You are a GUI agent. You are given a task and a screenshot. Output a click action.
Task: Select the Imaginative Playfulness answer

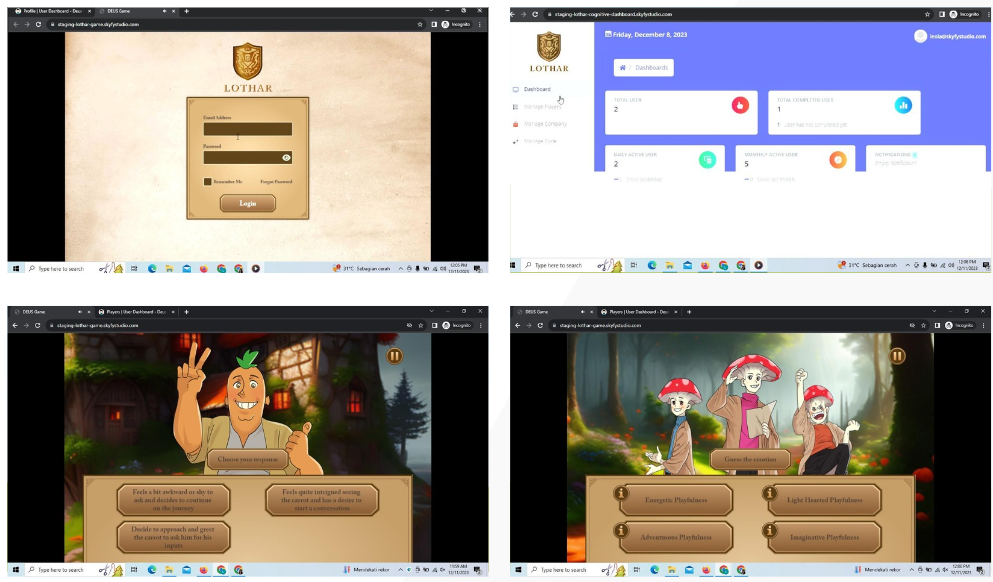coord(825,537)
